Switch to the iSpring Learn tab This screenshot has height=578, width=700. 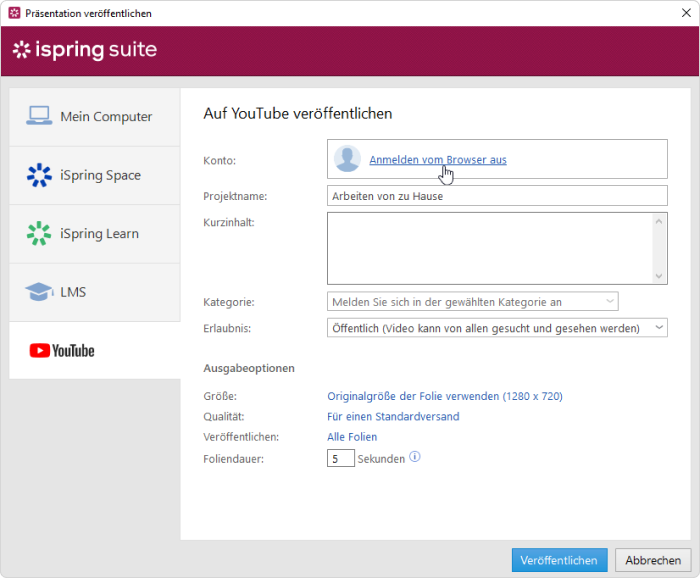[95, 234]
